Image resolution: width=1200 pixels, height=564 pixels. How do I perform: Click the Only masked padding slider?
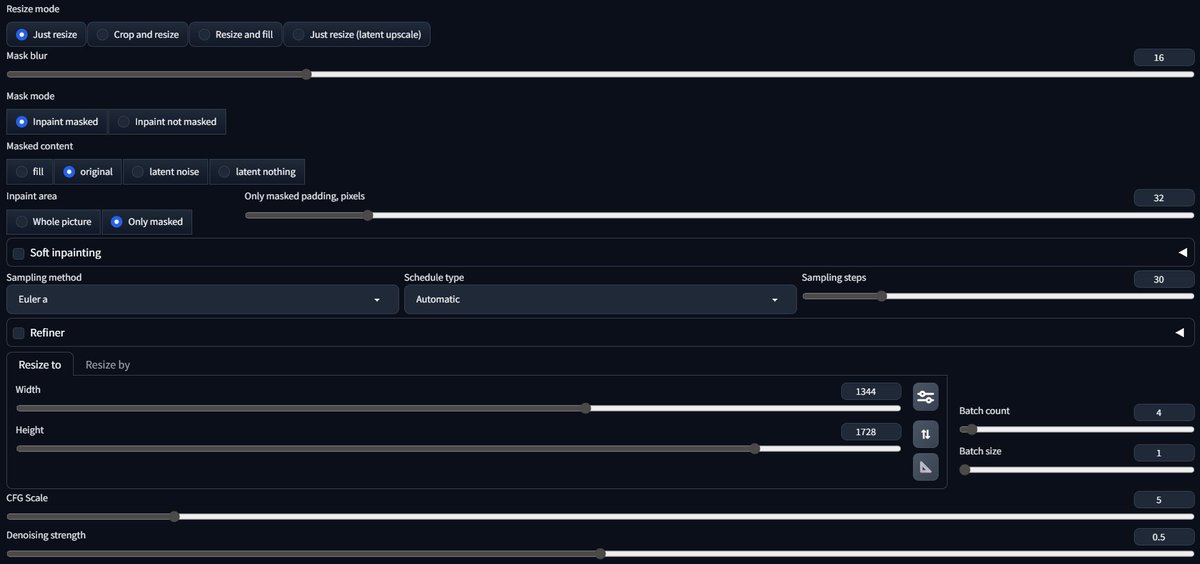tap(719, 215)
